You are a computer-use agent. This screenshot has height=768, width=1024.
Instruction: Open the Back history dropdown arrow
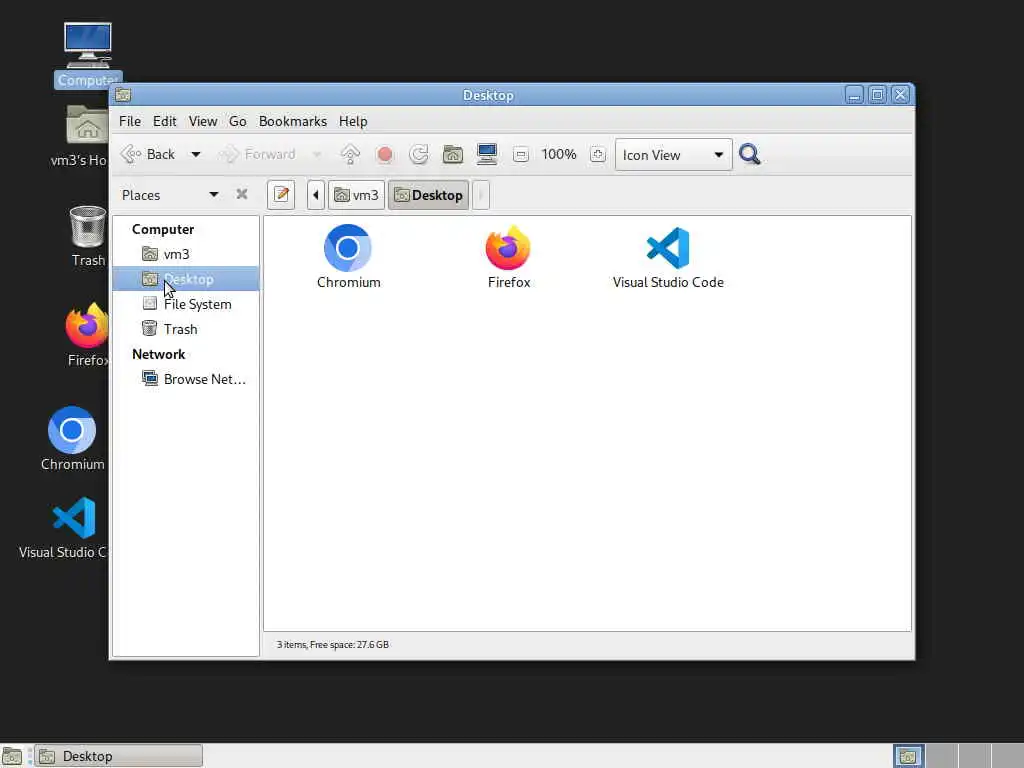click(195, 155)
